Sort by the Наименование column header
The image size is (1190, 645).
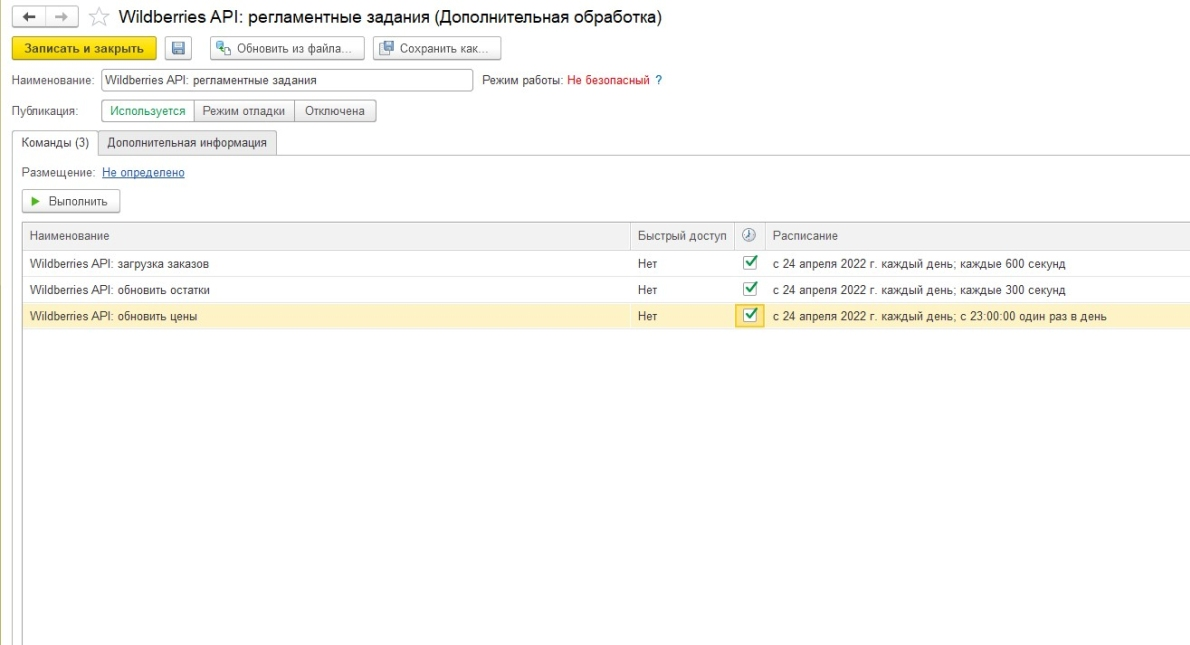pyautogui.click(x=326, y=236)
